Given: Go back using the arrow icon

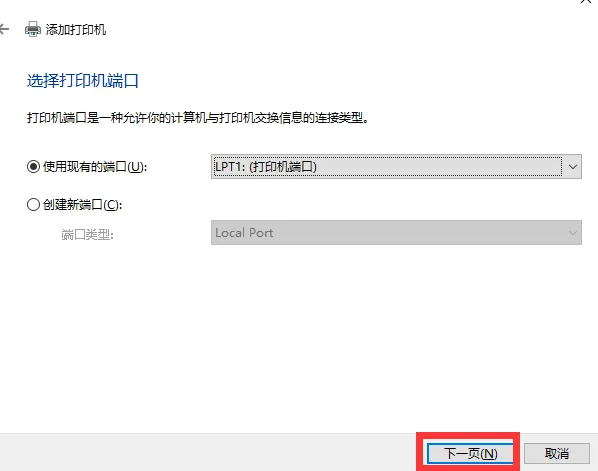Looking at the screenshot, I should pos(4,29).
